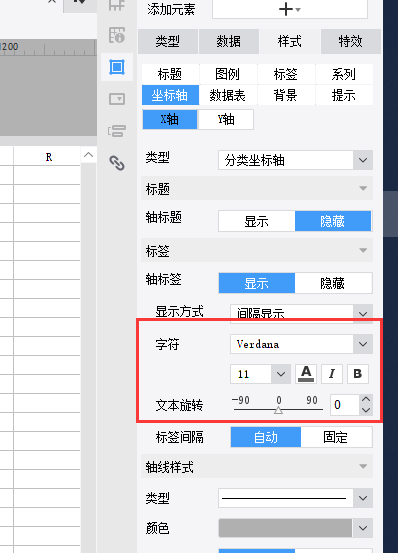The image size is (398, 553).
Task: Increase the text rotation value
Action: tap(366, 399)
